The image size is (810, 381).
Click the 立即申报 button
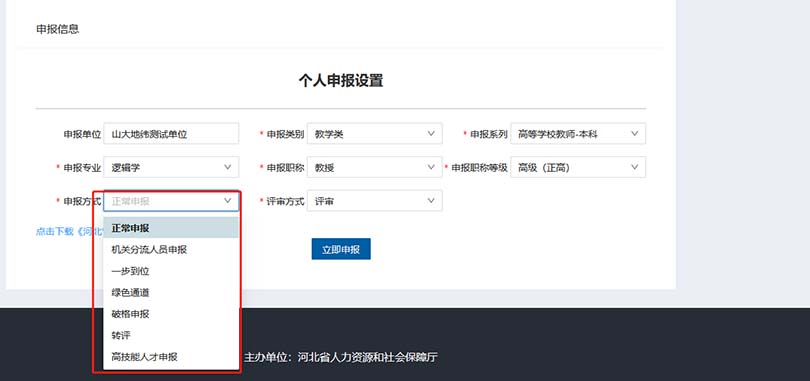(x=341, y=249)
